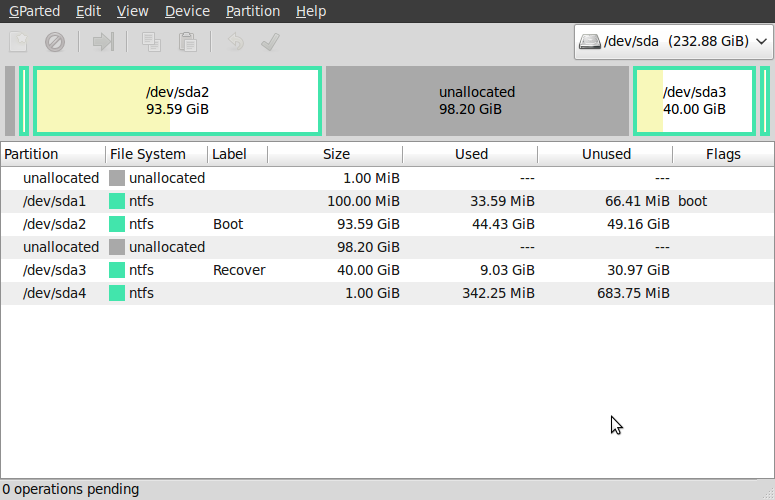Select the 98.20 GiB unallocated block in disk map
Image resolution: width=775 pixels, height=500 pixels.
click(477, 100)
